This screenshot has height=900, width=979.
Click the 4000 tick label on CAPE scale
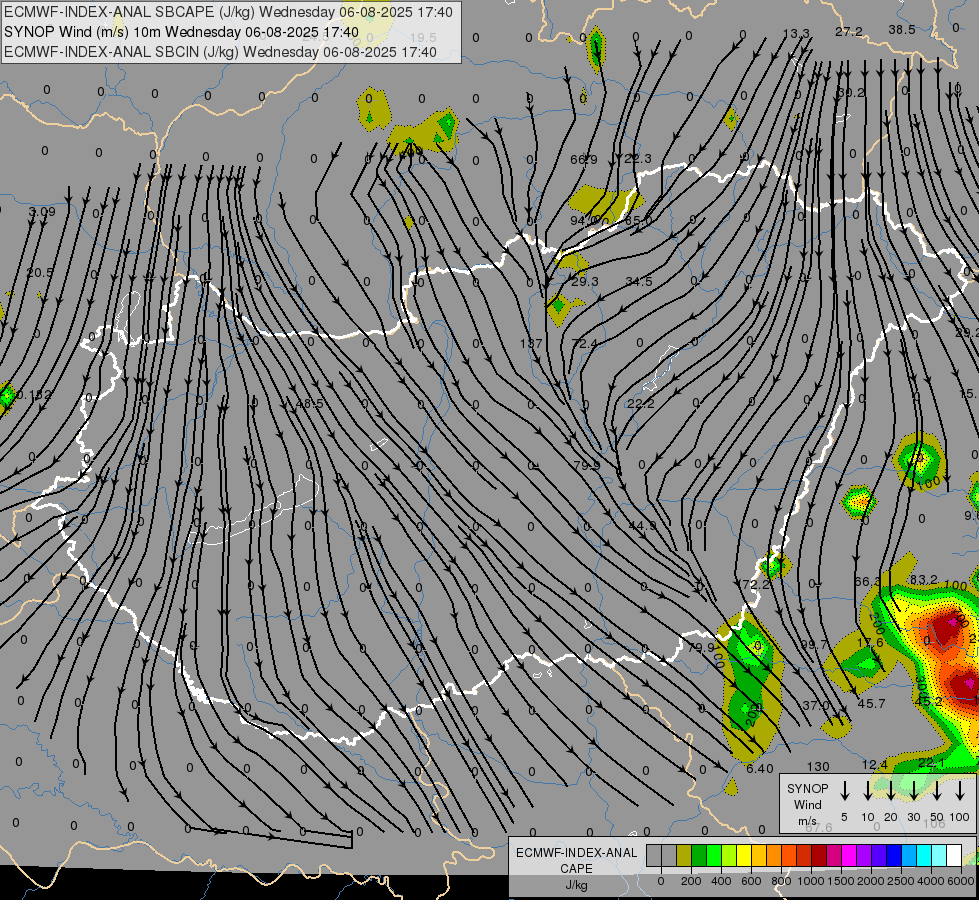click(931, 881)
